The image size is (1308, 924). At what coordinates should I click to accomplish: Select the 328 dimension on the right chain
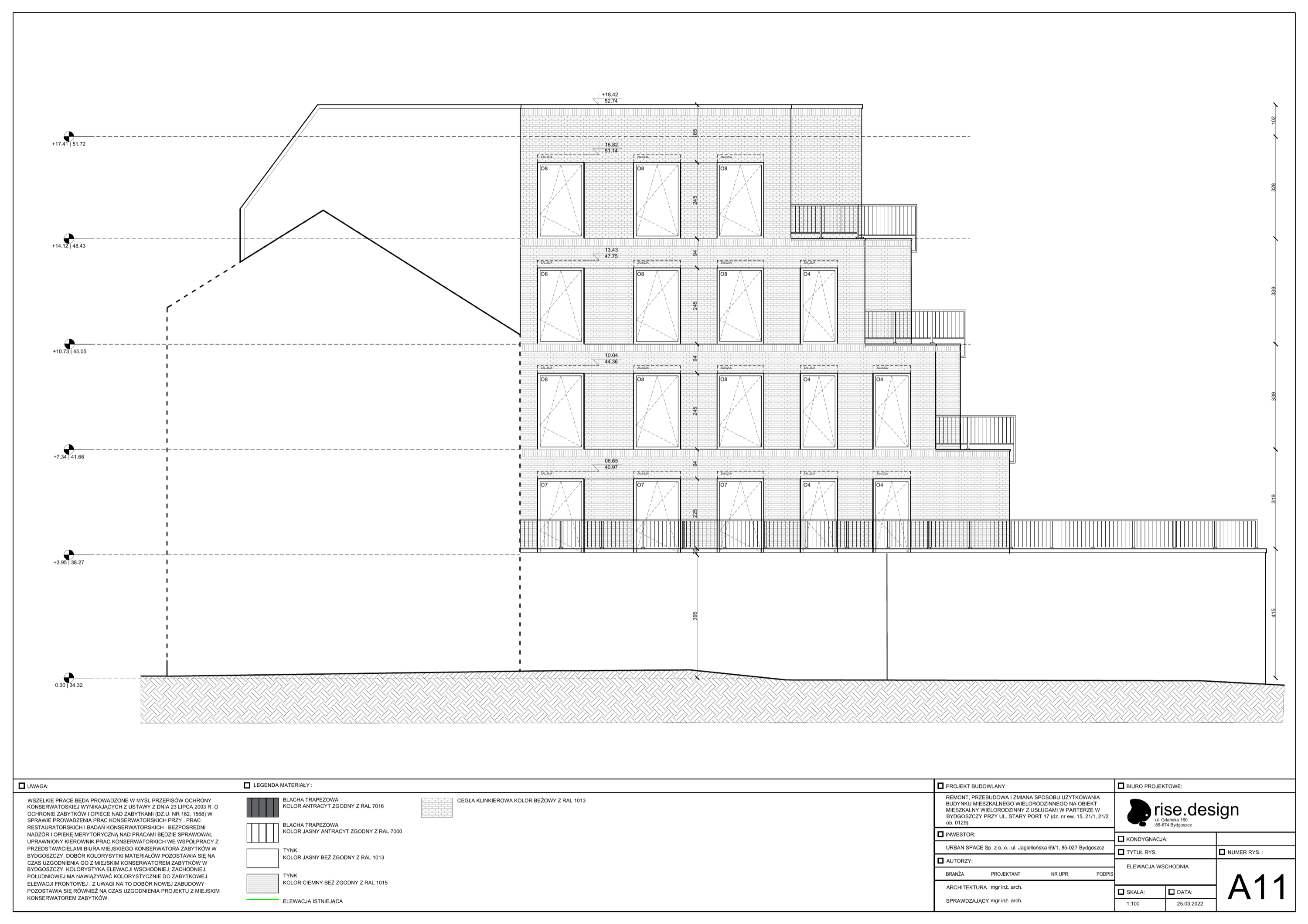coord(1273,187)
